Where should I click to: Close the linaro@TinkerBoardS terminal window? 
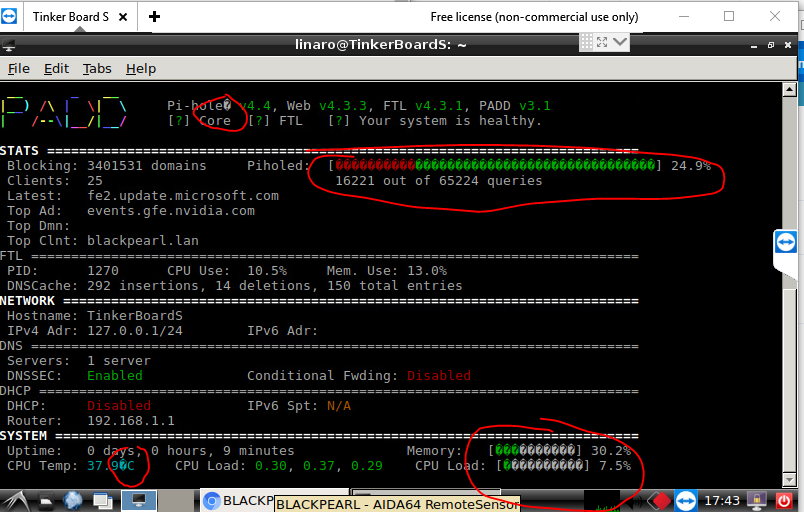[x=788, y=45]
